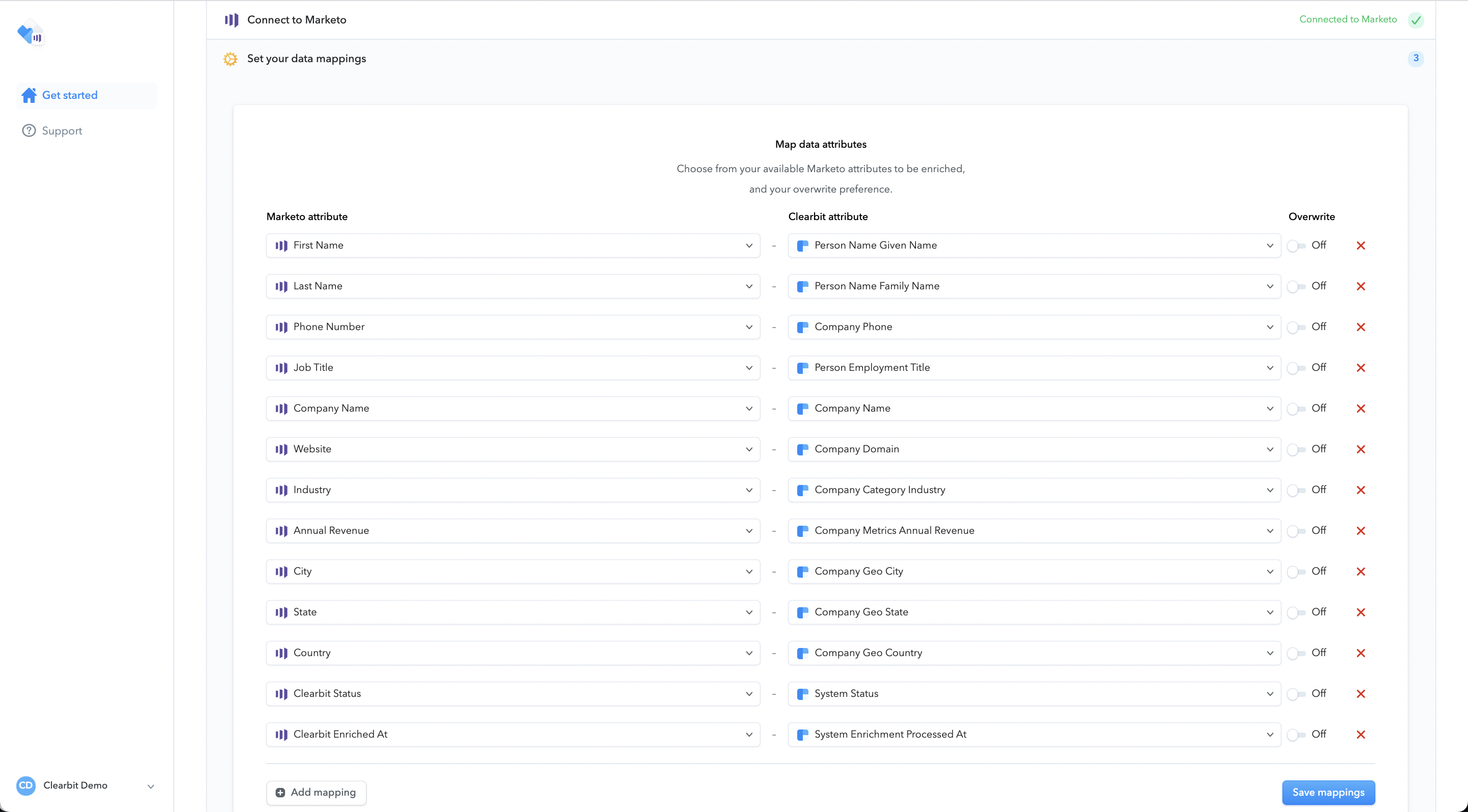The image size is (1468, 812).
Task: Open the Clearbit Enriched At dropdown
Action: (513, 734)
